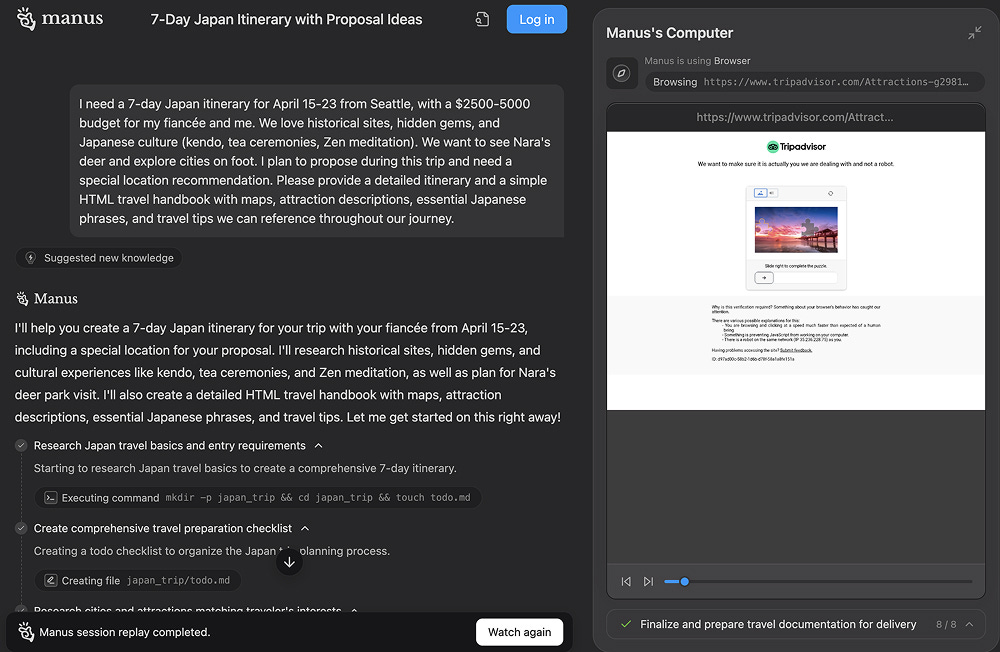The width and height of the screenshot is (1000, 652).
Task: Click the 8 / 8 step counter
Action: tap(946, 625)
